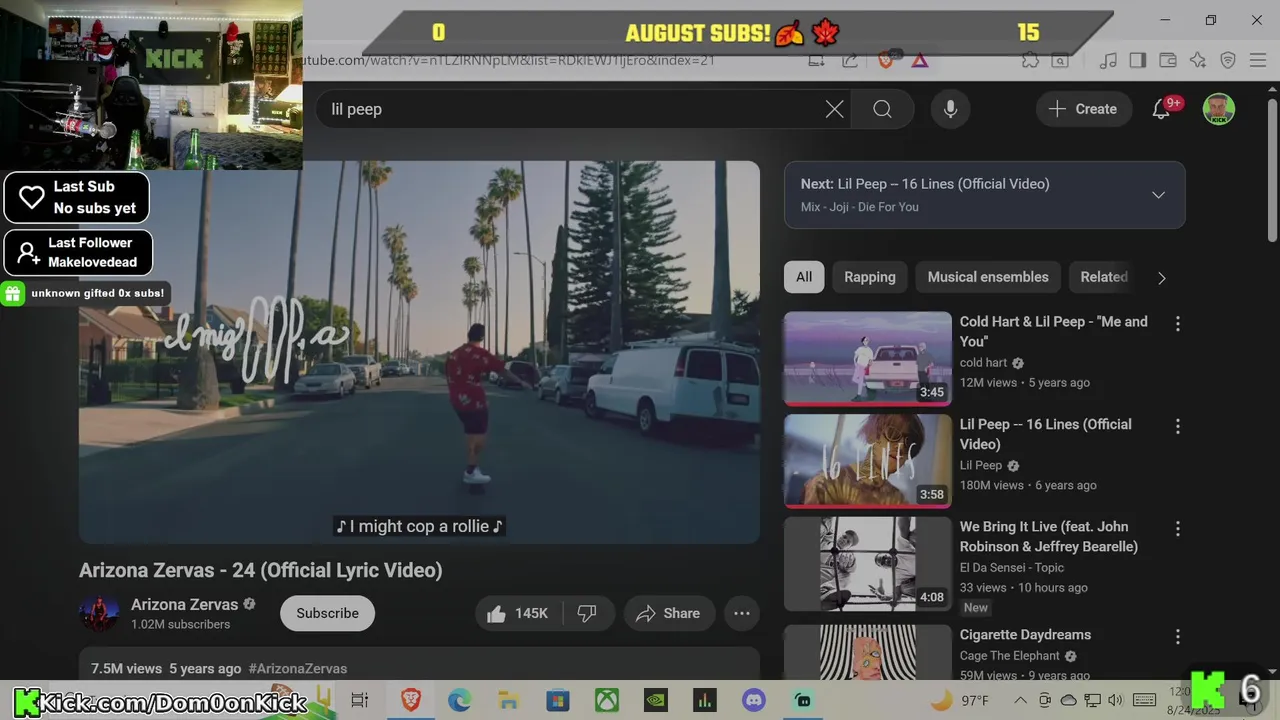Click the video player to pause
1280x720 pixels.
[419, 352]
